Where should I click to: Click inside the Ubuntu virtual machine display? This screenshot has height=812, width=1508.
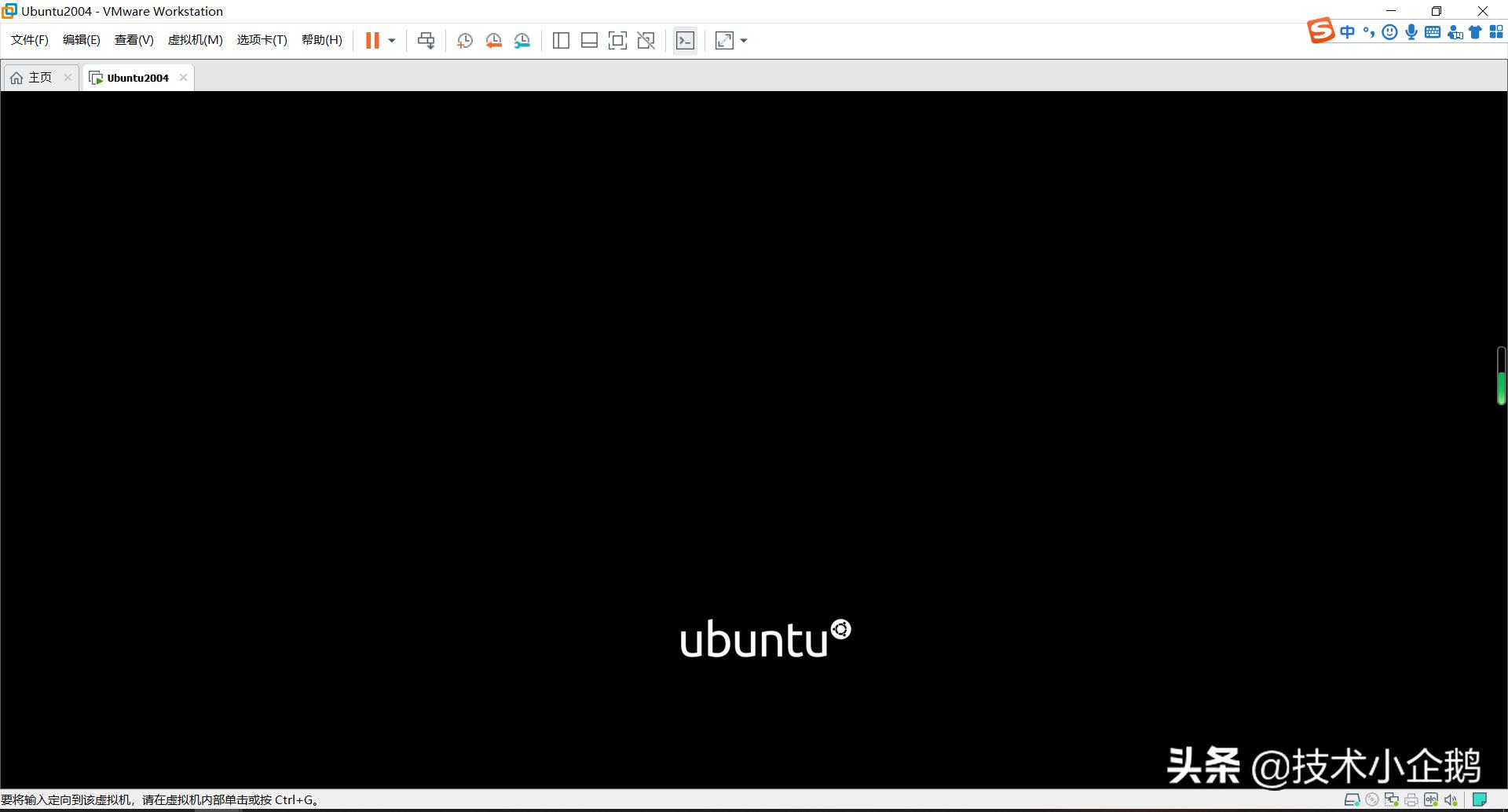pos(754,440)
